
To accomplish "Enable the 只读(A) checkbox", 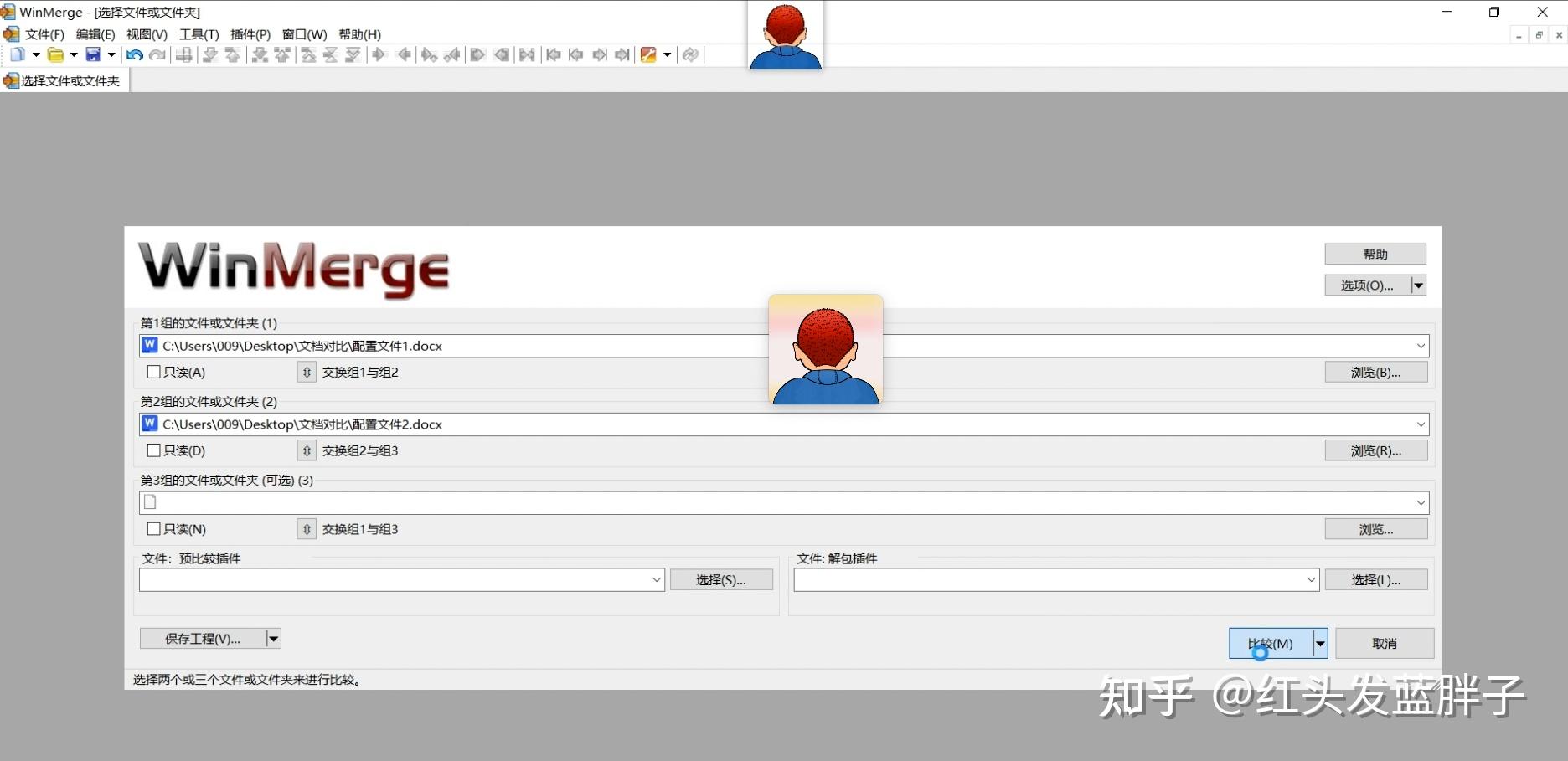I will pyautogui.click(x=153, y=372).
